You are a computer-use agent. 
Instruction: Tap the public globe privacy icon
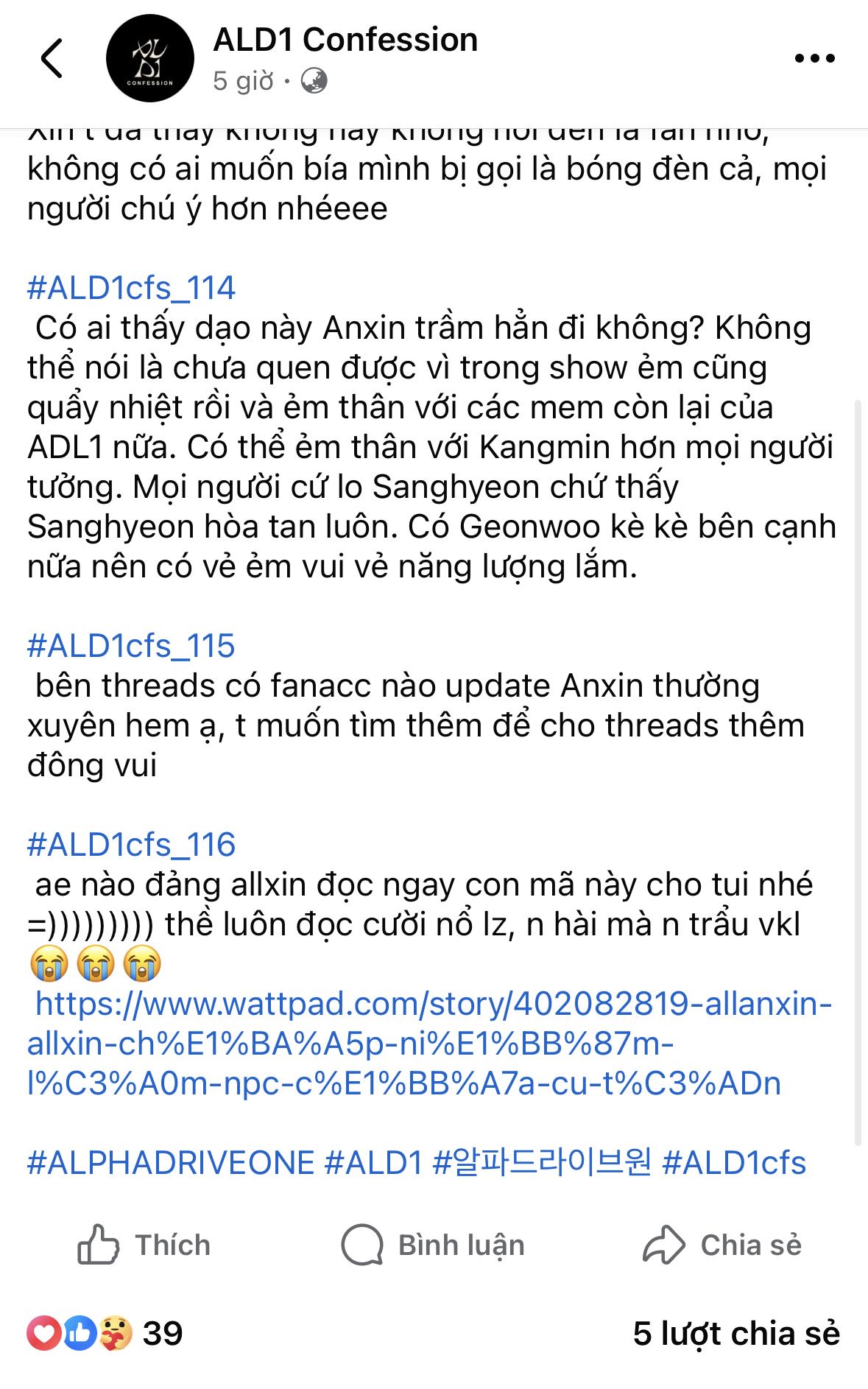pos(314,80)
